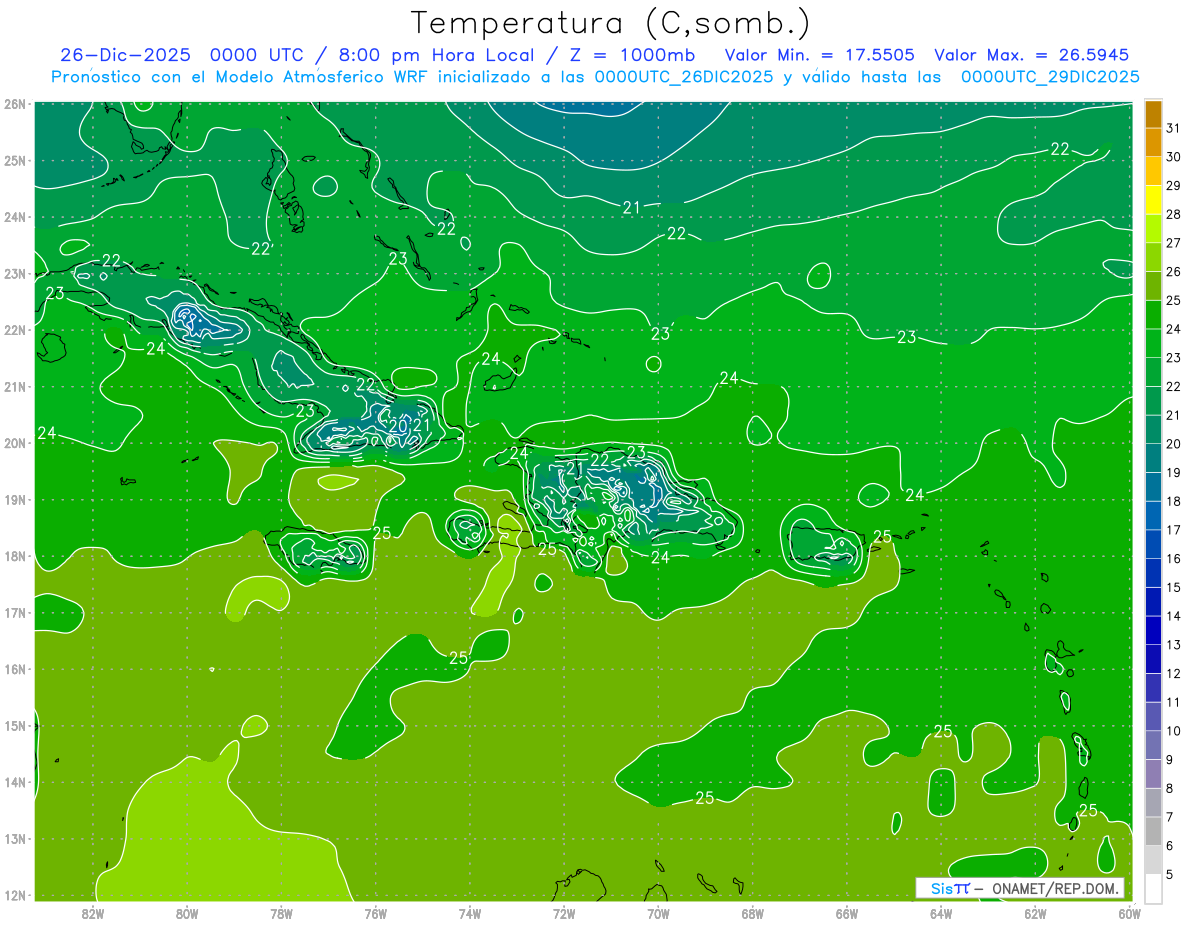
Task: Click the yellow swatch between 28 and 29
Action: 1153,200
